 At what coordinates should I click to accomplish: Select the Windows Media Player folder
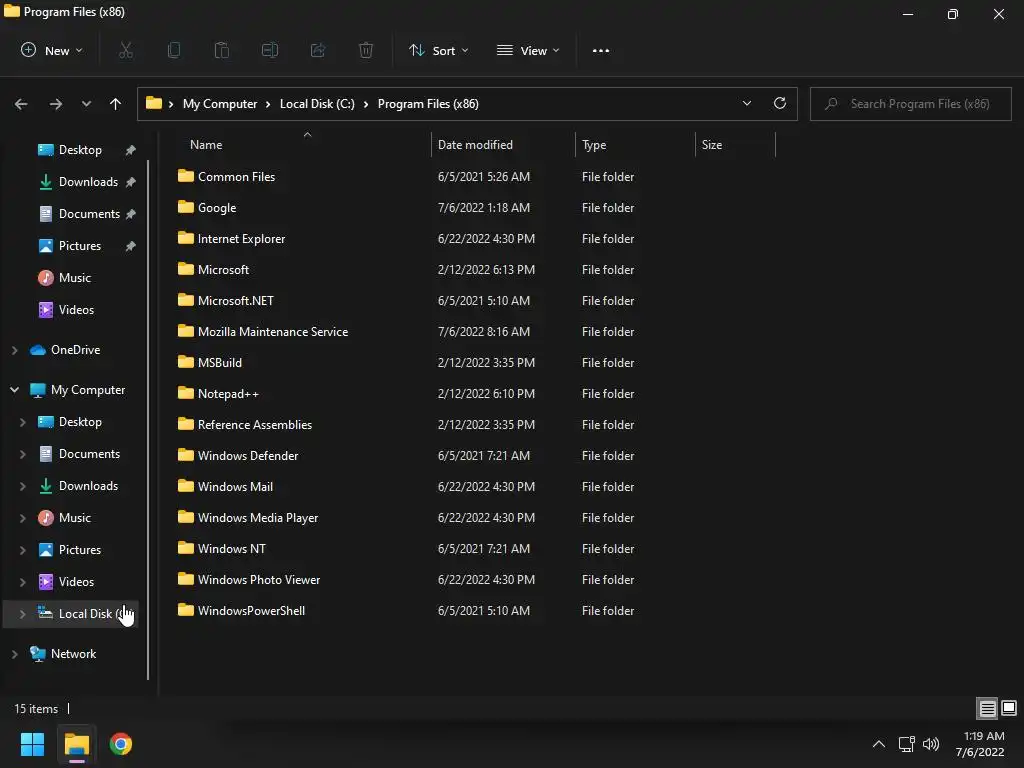tap(258, 517)
